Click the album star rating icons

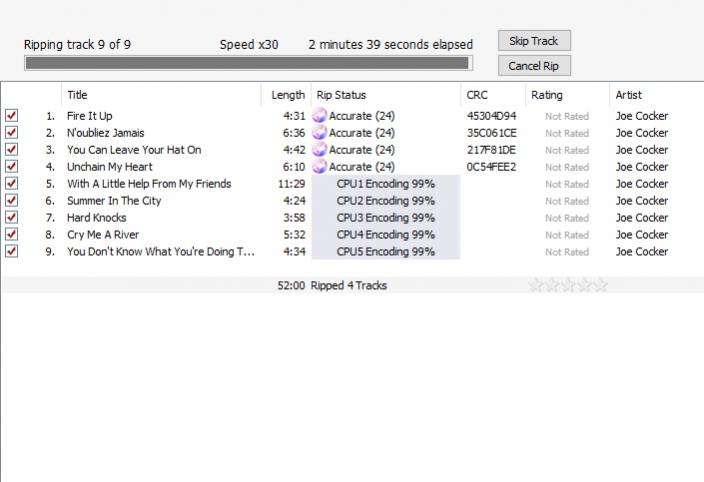point(567,285)
